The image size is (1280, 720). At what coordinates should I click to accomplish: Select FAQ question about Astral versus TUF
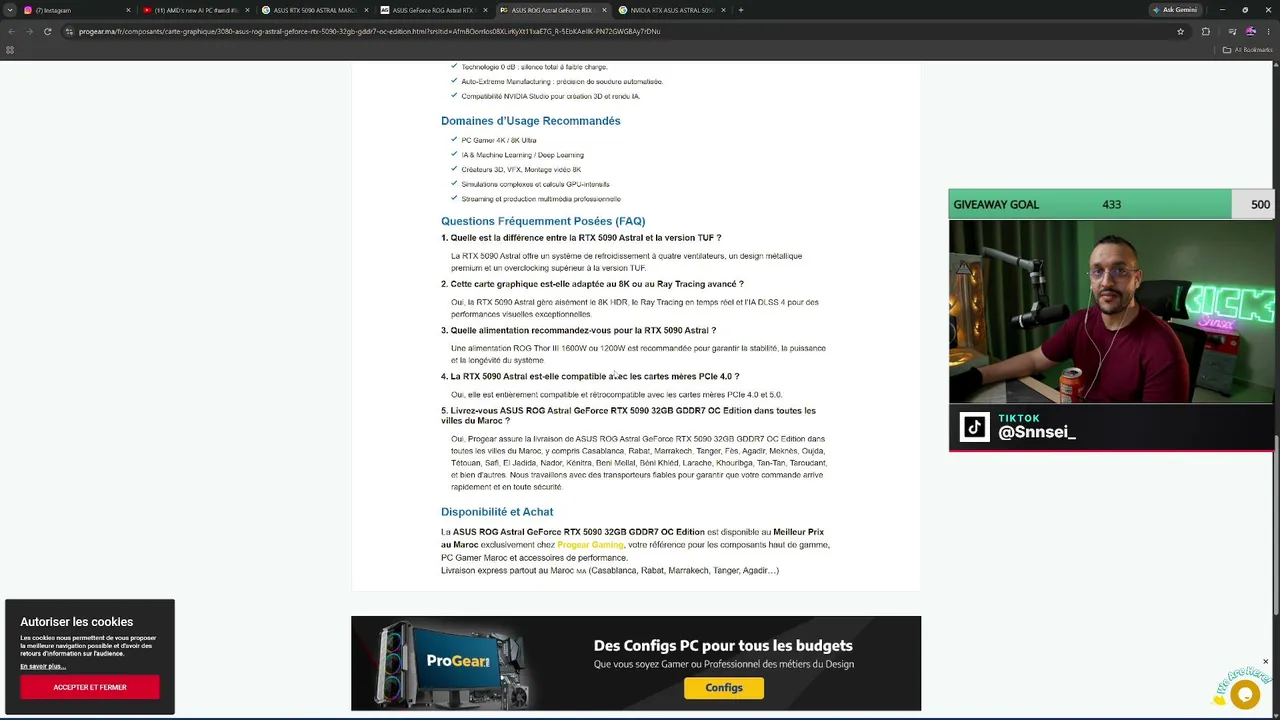click(x=581, y=238)
